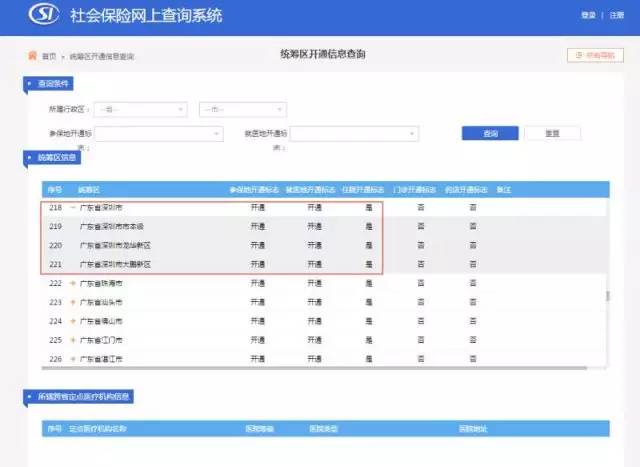Click 门诊 flag 否 in row 220
The width and height of the screenshot is (640, 467).
click(x=421, y=245)
